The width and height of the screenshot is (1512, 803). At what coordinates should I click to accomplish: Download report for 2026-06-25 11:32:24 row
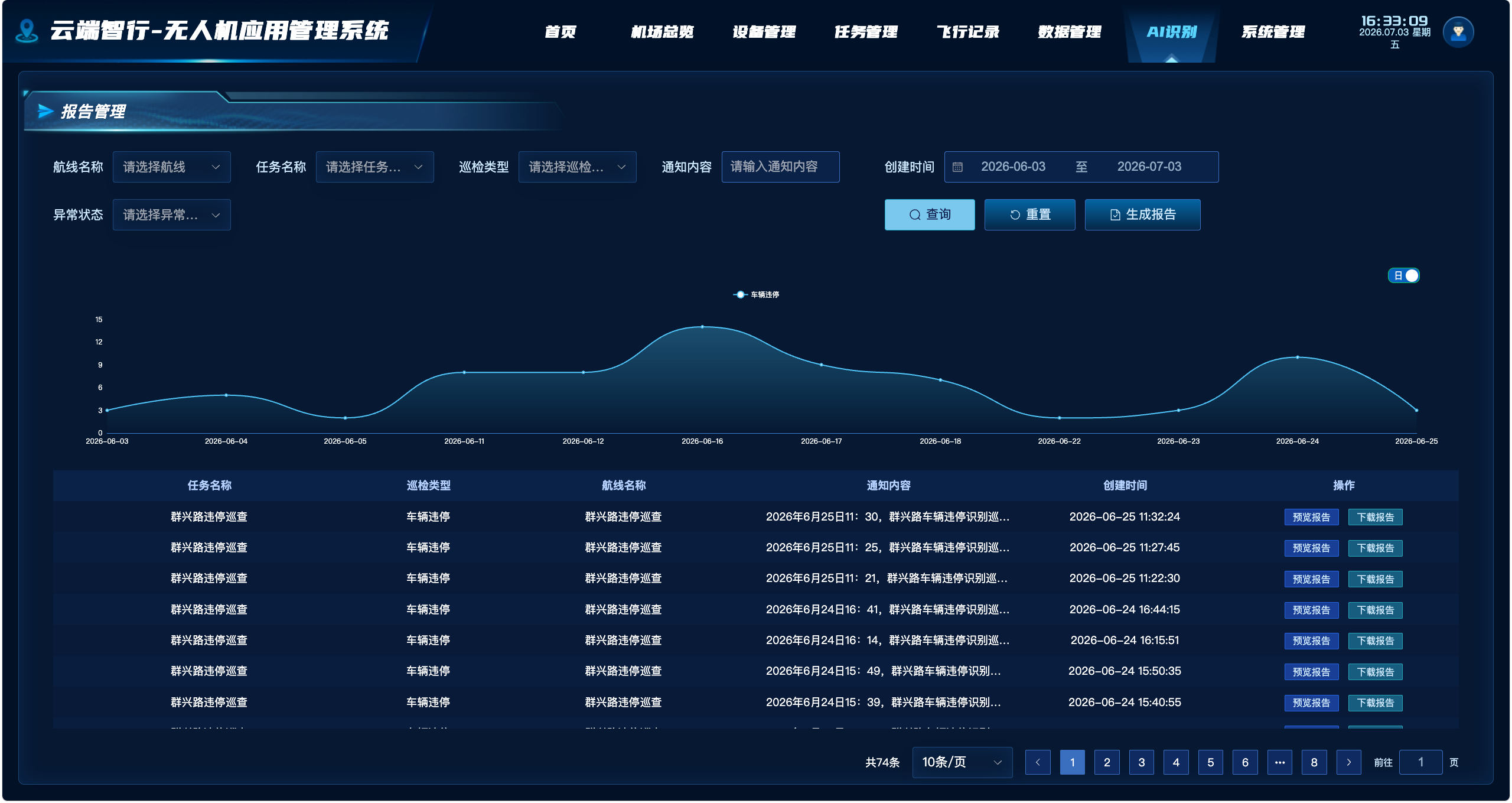tap(1375, 517)
